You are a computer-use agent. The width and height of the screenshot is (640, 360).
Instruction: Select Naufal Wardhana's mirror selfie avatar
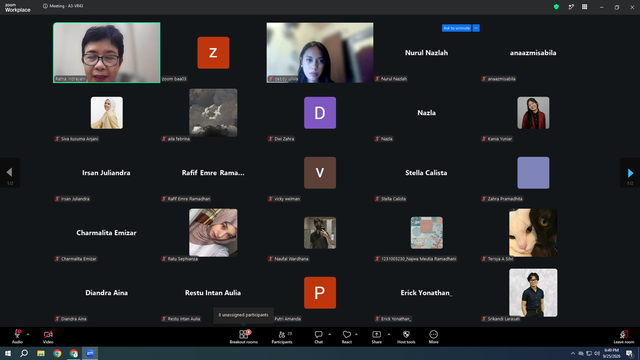320,233
